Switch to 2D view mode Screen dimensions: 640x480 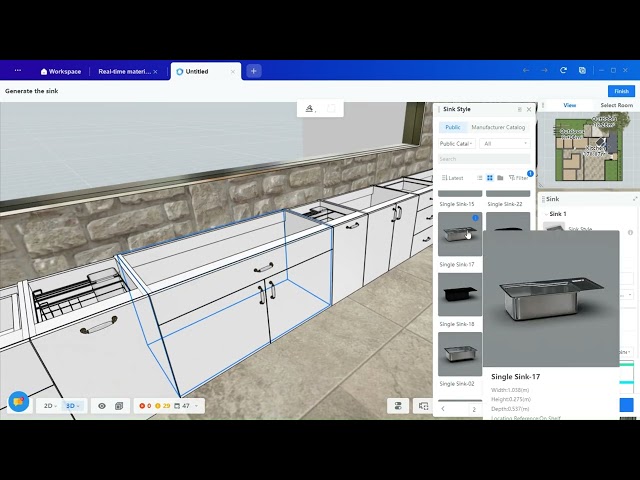50,406
